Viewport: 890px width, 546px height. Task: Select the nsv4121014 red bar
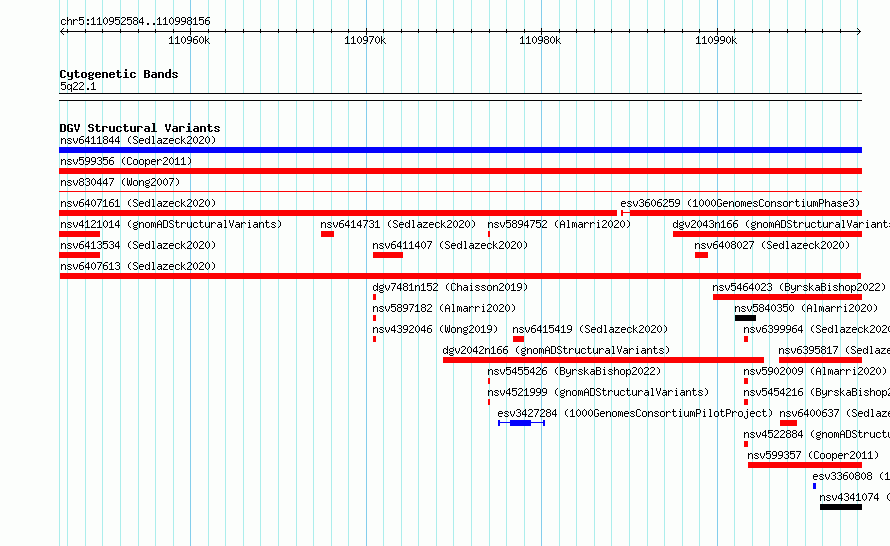pos(79,234)
